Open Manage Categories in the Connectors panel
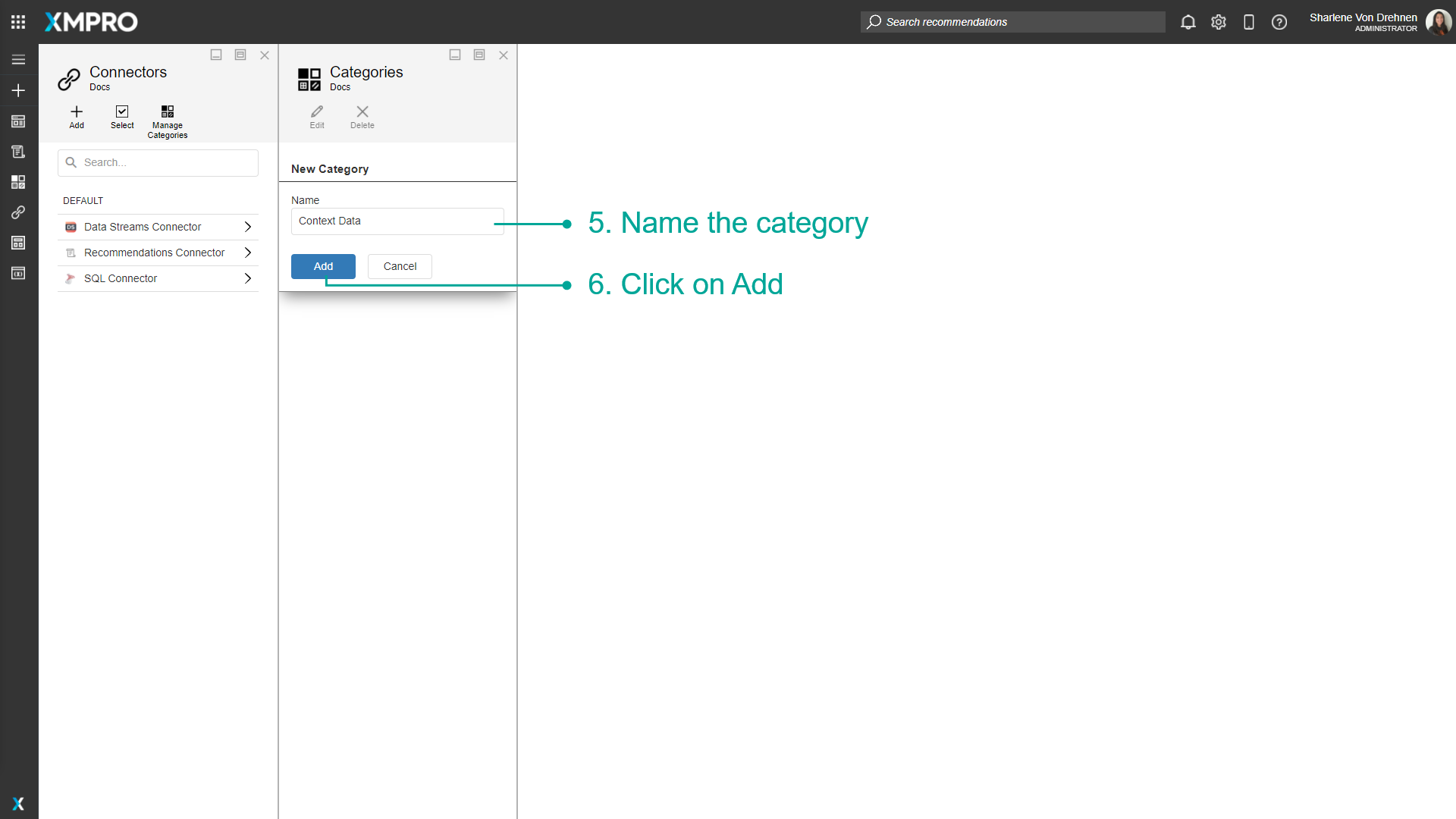The height and width of the screenshot is (819, 1456). [x=167, y=120]
